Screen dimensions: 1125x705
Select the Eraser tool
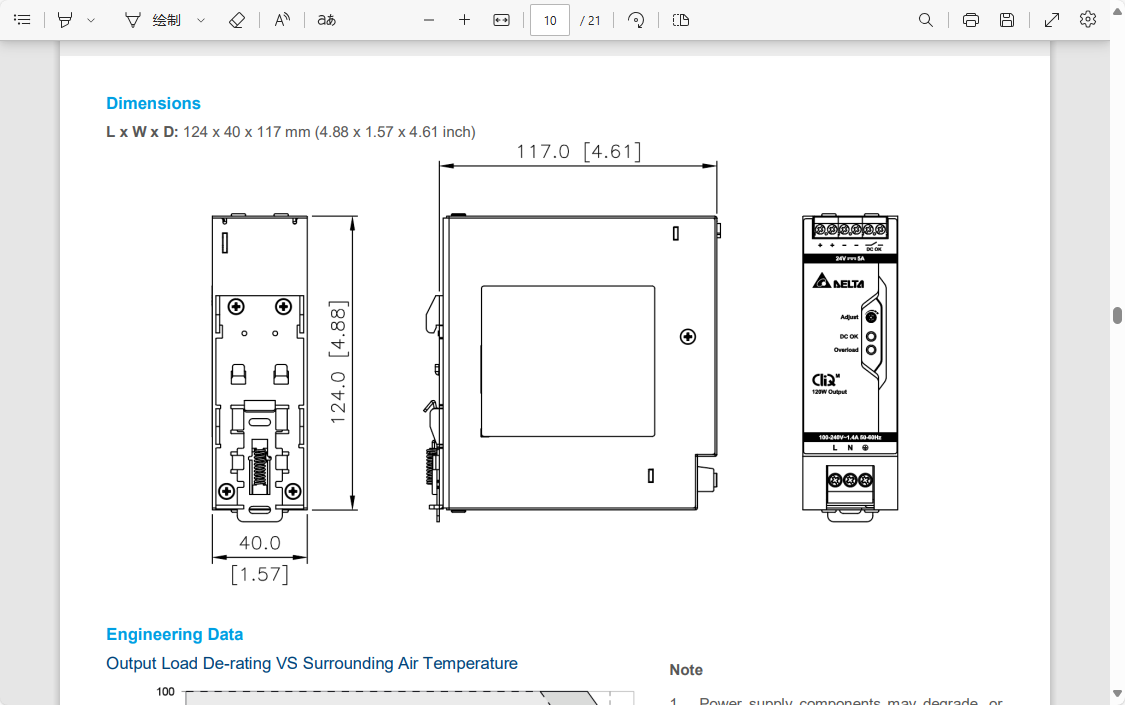[x=237, y=20]
